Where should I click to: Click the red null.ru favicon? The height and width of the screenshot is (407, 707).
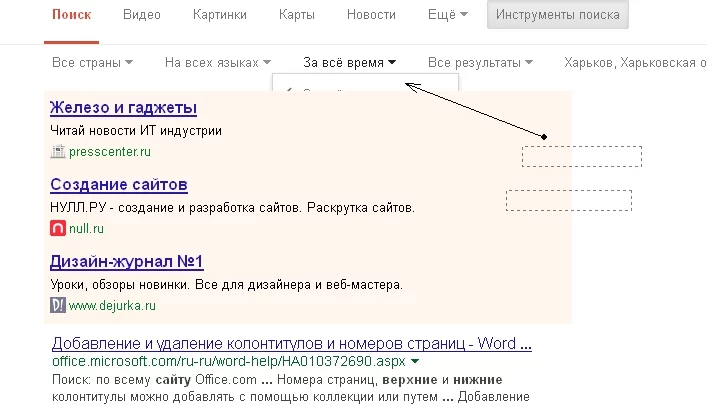click(x=58, y=228)
